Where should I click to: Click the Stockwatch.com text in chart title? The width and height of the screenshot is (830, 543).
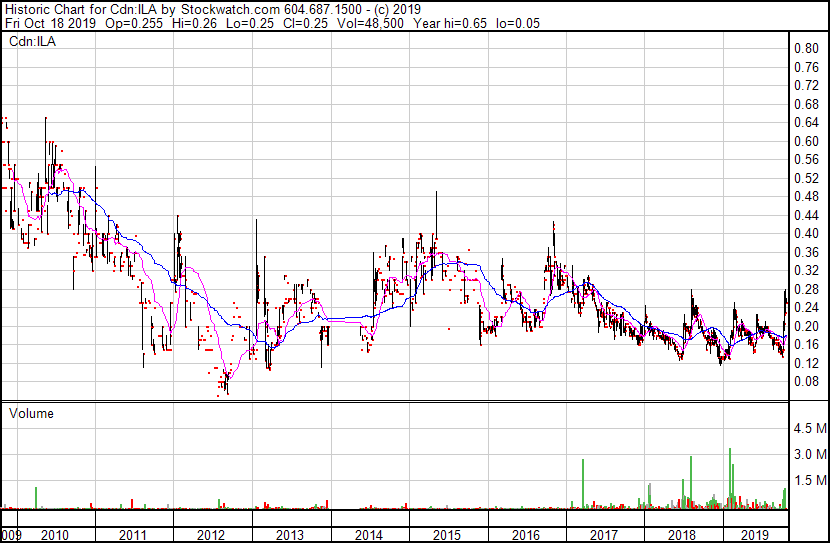pos(226,9)
